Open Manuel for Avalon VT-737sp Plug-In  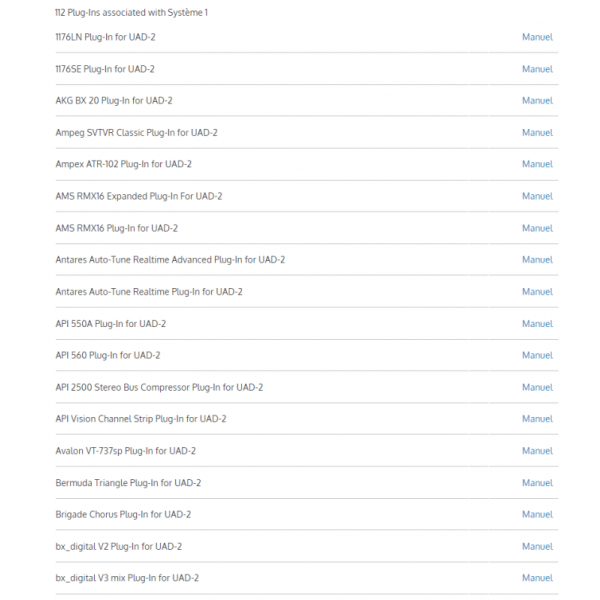coord(537,451)
